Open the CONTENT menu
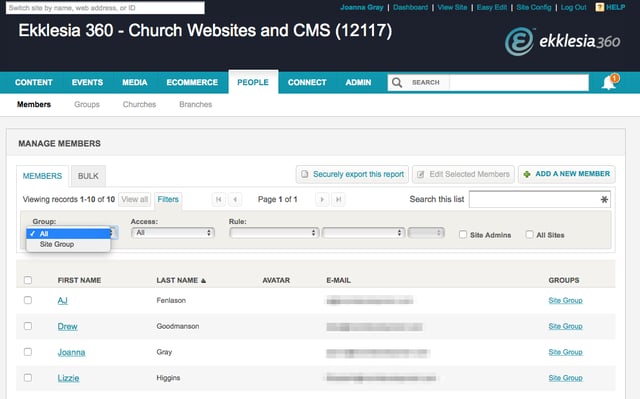The height and width of the screenshot is (399, 640). coord(33,82)
